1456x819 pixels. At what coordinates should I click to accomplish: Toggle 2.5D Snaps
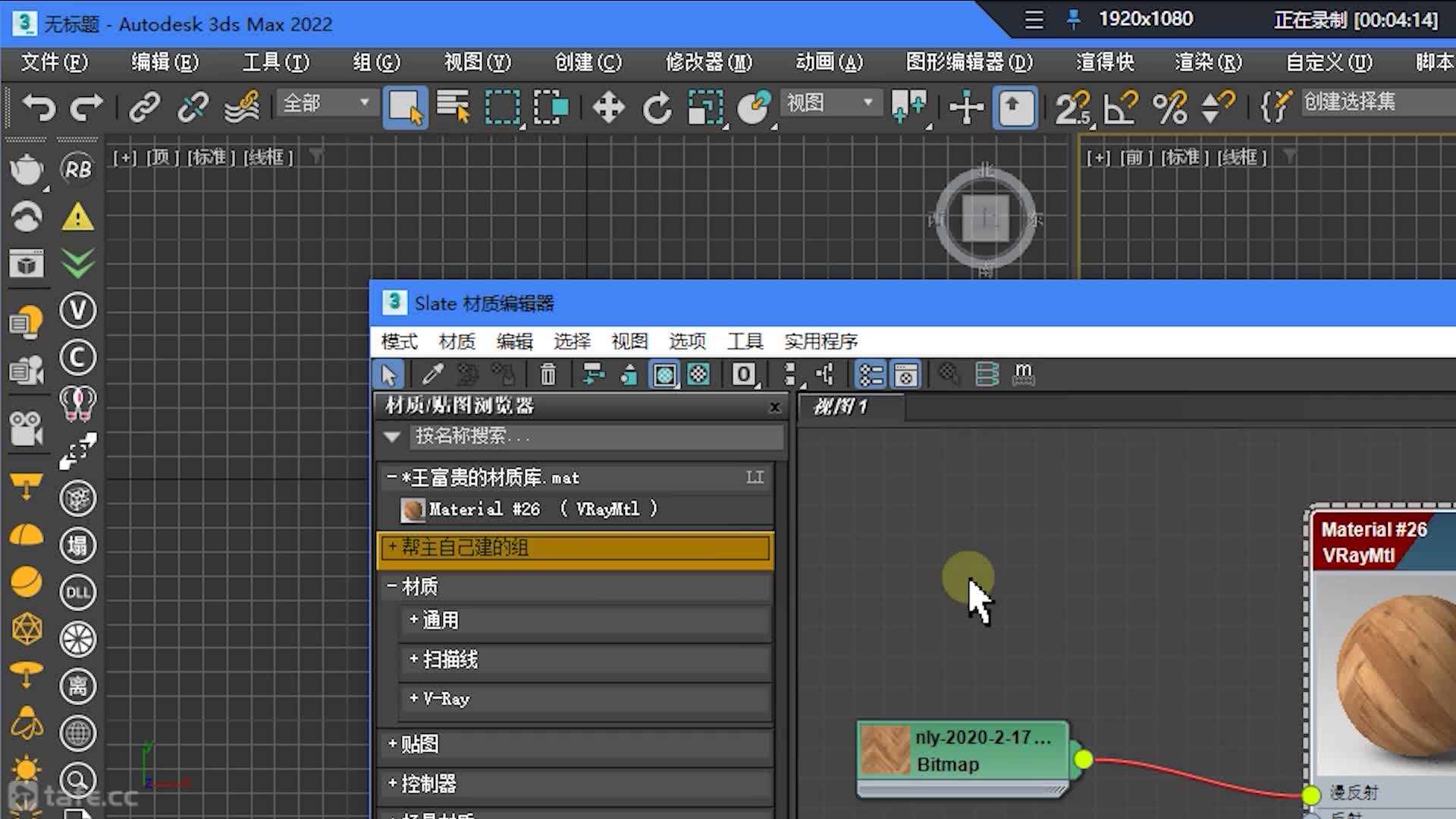point(1073,107)
